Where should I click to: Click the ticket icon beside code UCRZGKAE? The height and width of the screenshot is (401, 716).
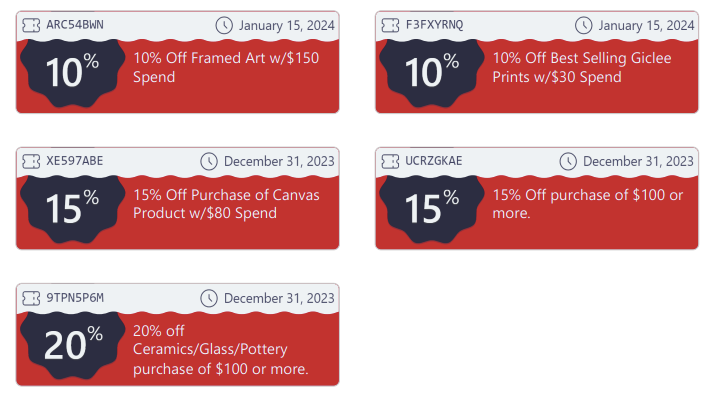coord(389,161)
